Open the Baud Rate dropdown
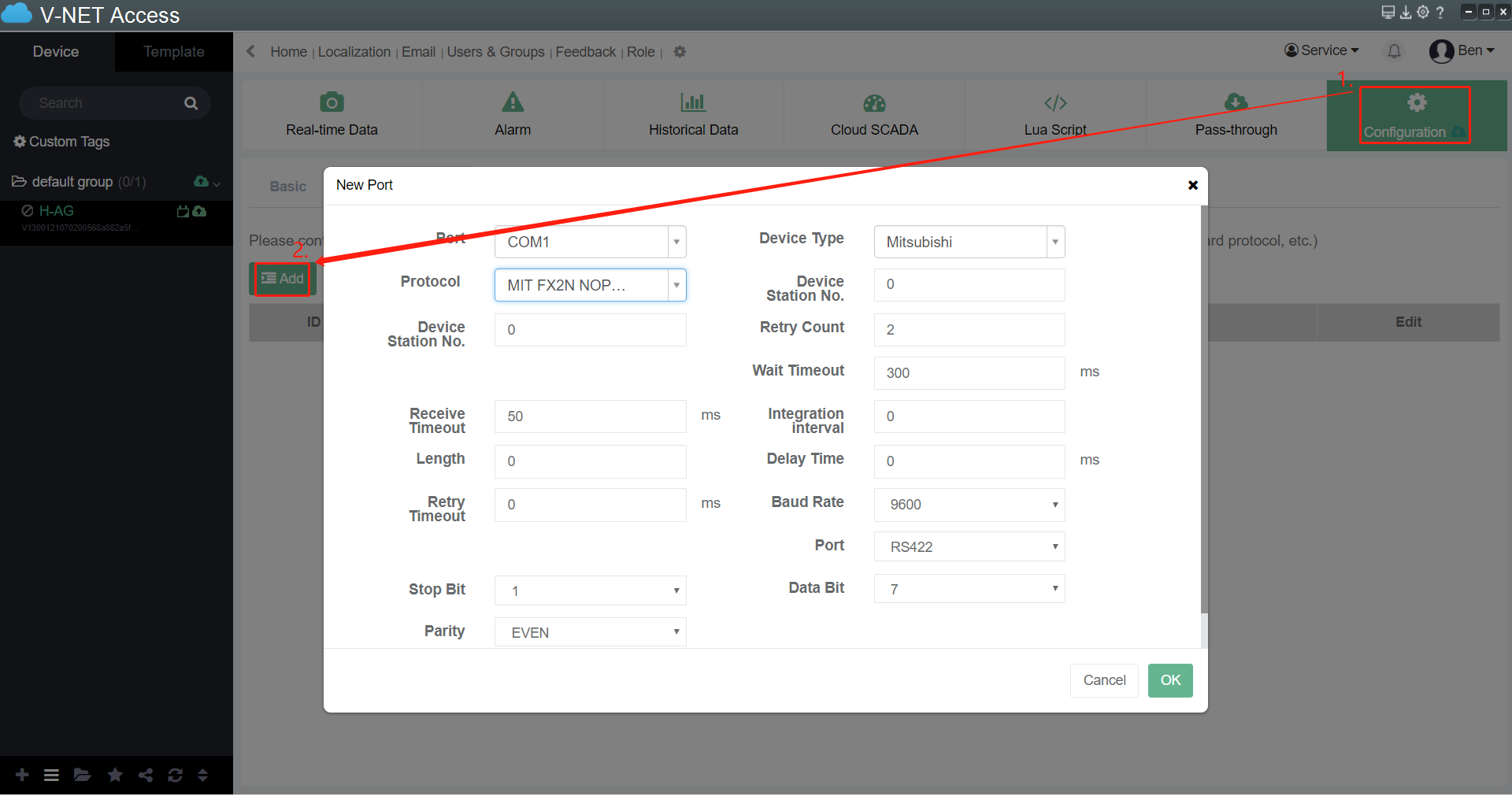This screenshot has height=796, width=1512. point(969,505)
